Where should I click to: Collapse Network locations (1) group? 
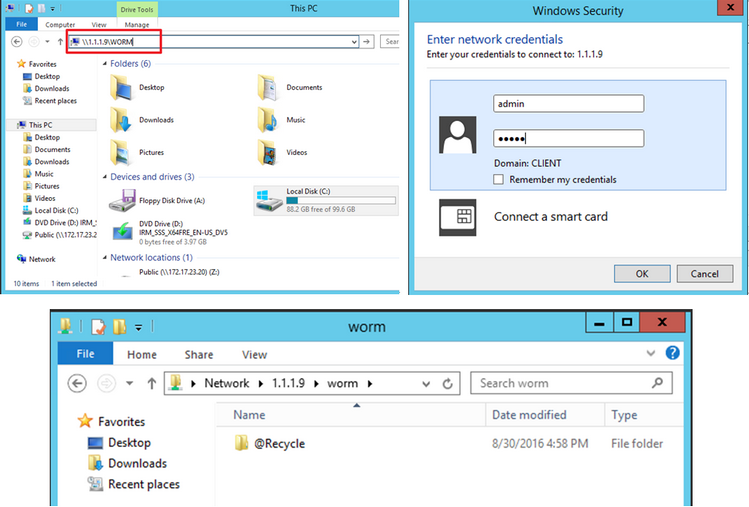(105, 258)
